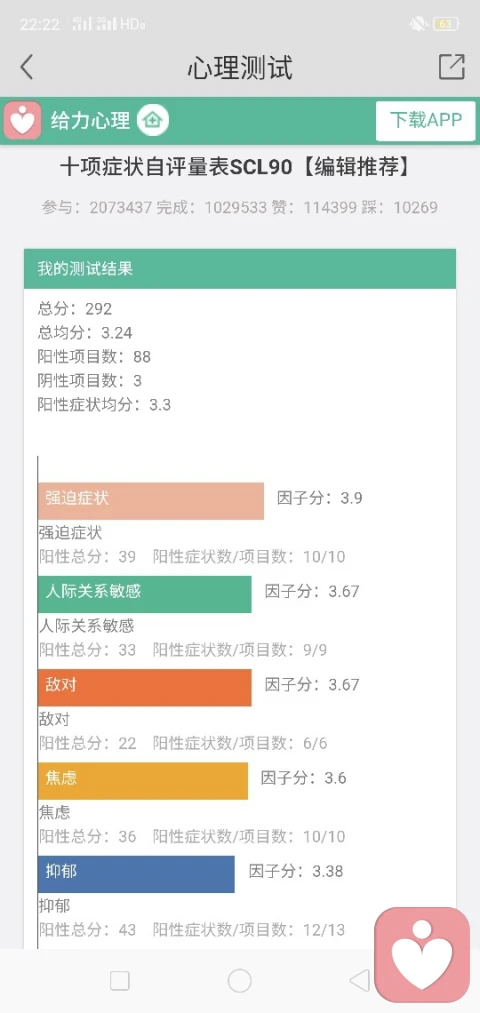The height and width of the screenshot is (1013, 480).
Task: Tap the SCL90 quiz title text
Action: pos(235,168)
